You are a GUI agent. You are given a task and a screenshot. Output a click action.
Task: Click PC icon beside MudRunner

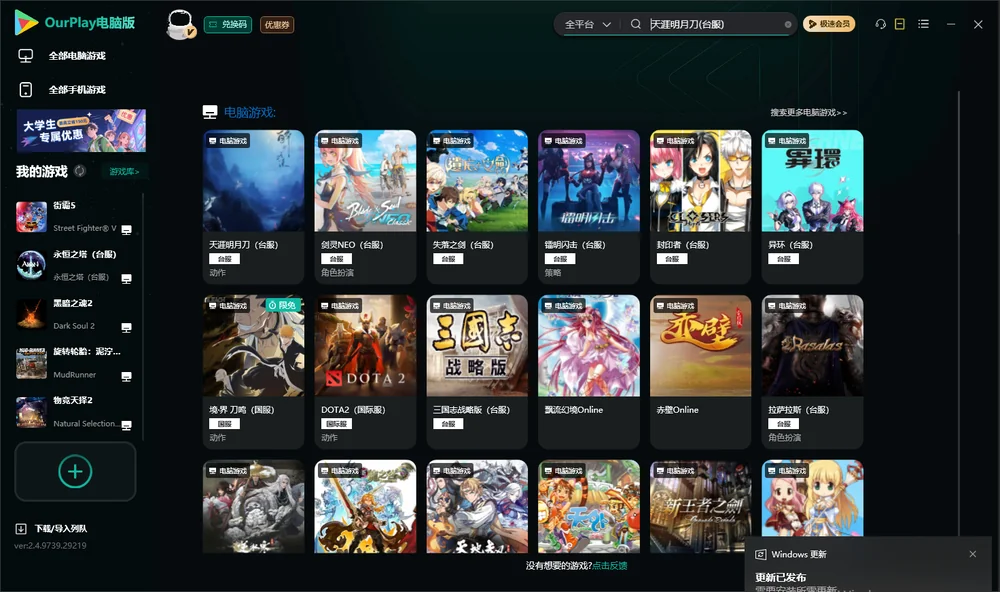(126, 377)
